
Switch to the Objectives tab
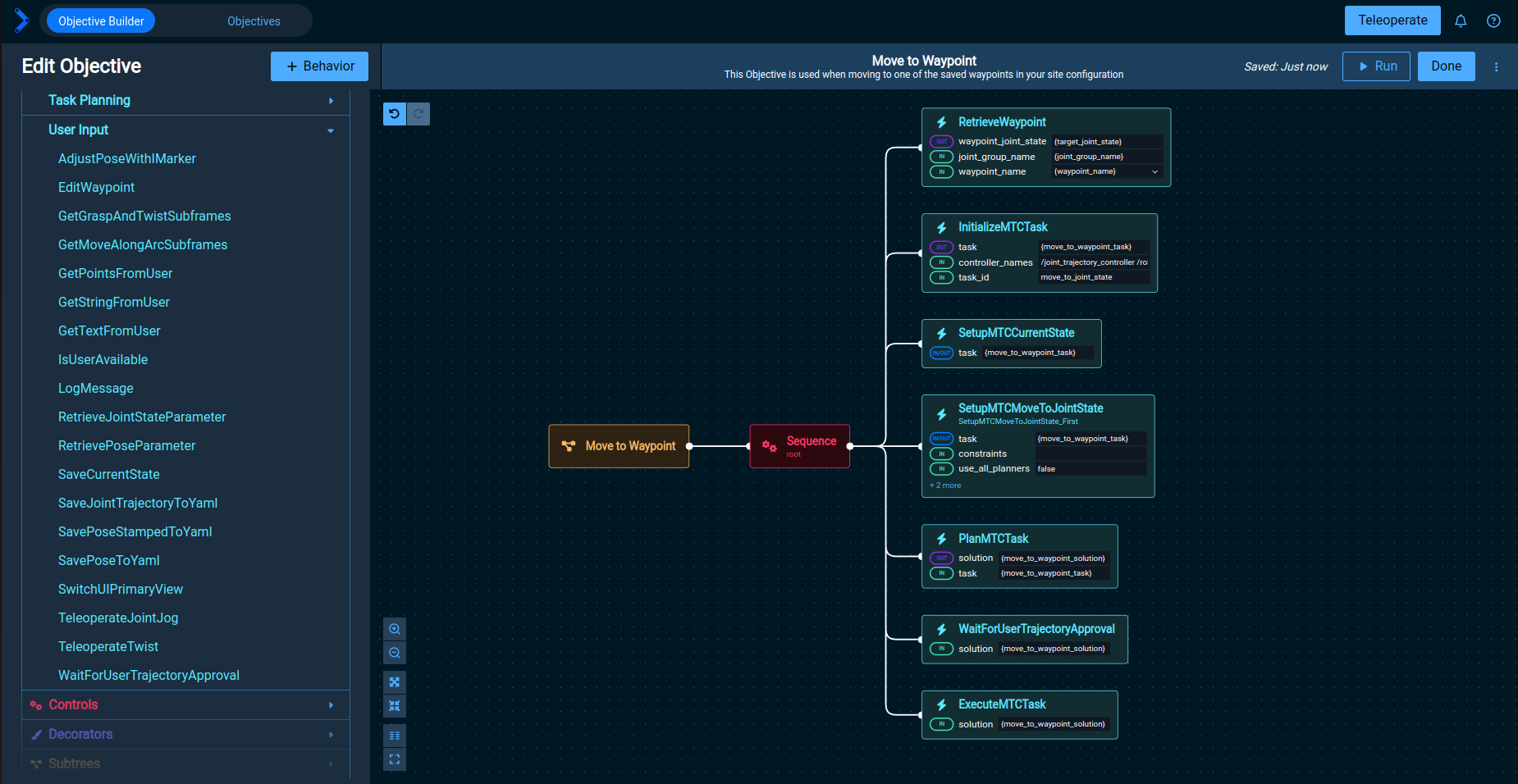click(254, 21)
